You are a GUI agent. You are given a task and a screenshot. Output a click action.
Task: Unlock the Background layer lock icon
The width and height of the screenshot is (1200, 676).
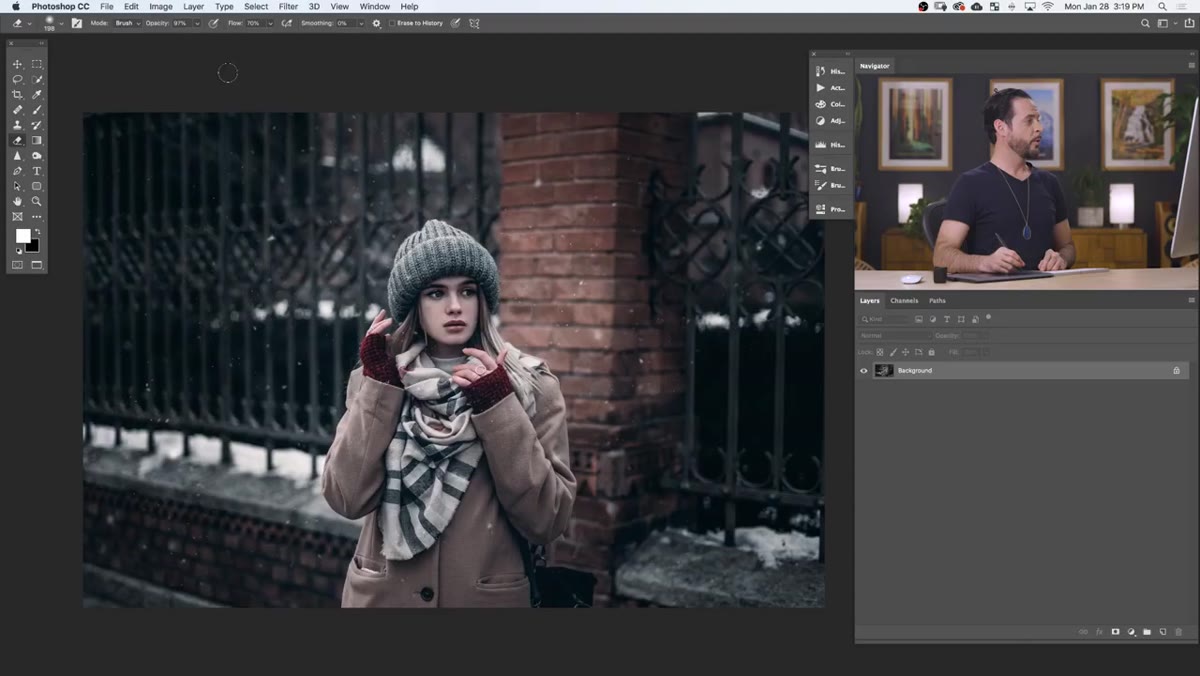[1176, 370]
